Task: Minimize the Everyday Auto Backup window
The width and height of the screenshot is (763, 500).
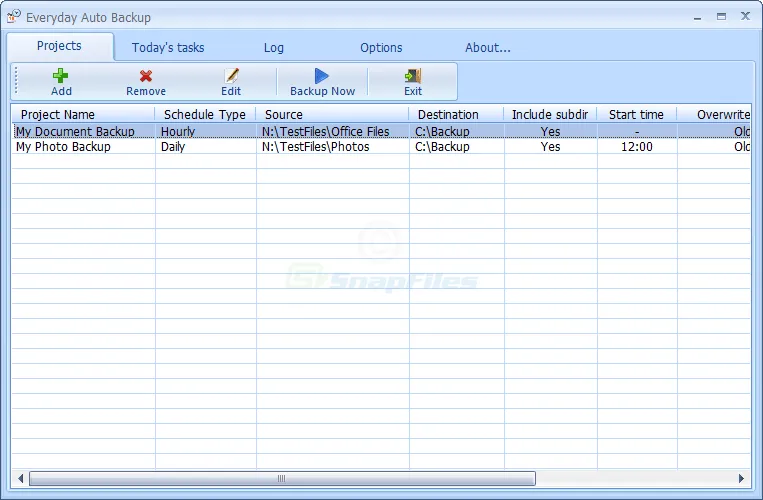Action: coord(697,18)
